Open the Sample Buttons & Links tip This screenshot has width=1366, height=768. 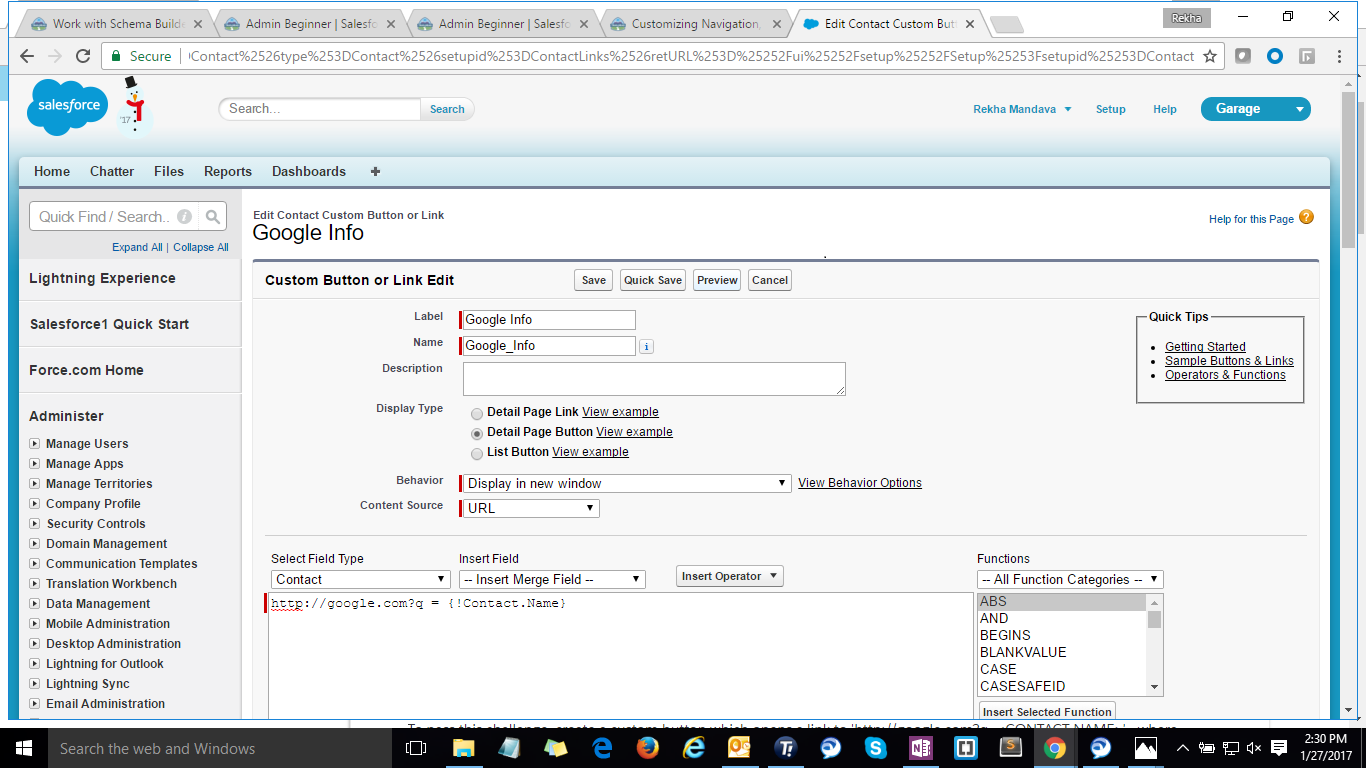(x=1229, y=361)
